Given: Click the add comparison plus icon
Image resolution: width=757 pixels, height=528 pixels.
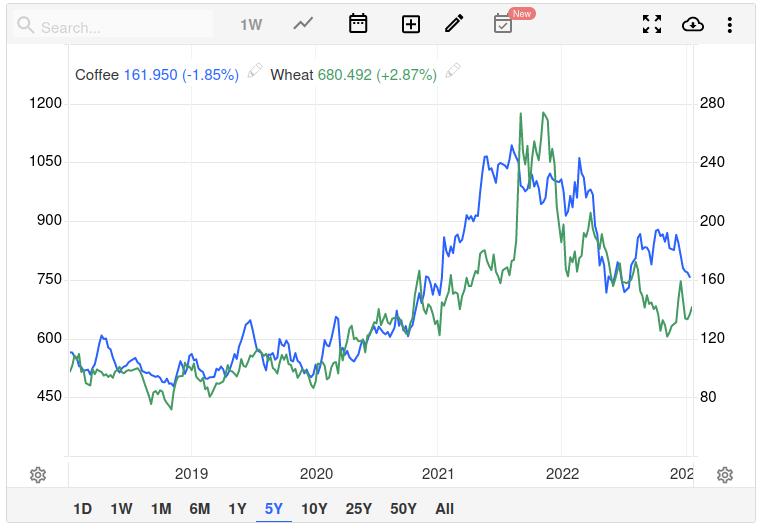Looking at the screenshot, I should [410, 24].
